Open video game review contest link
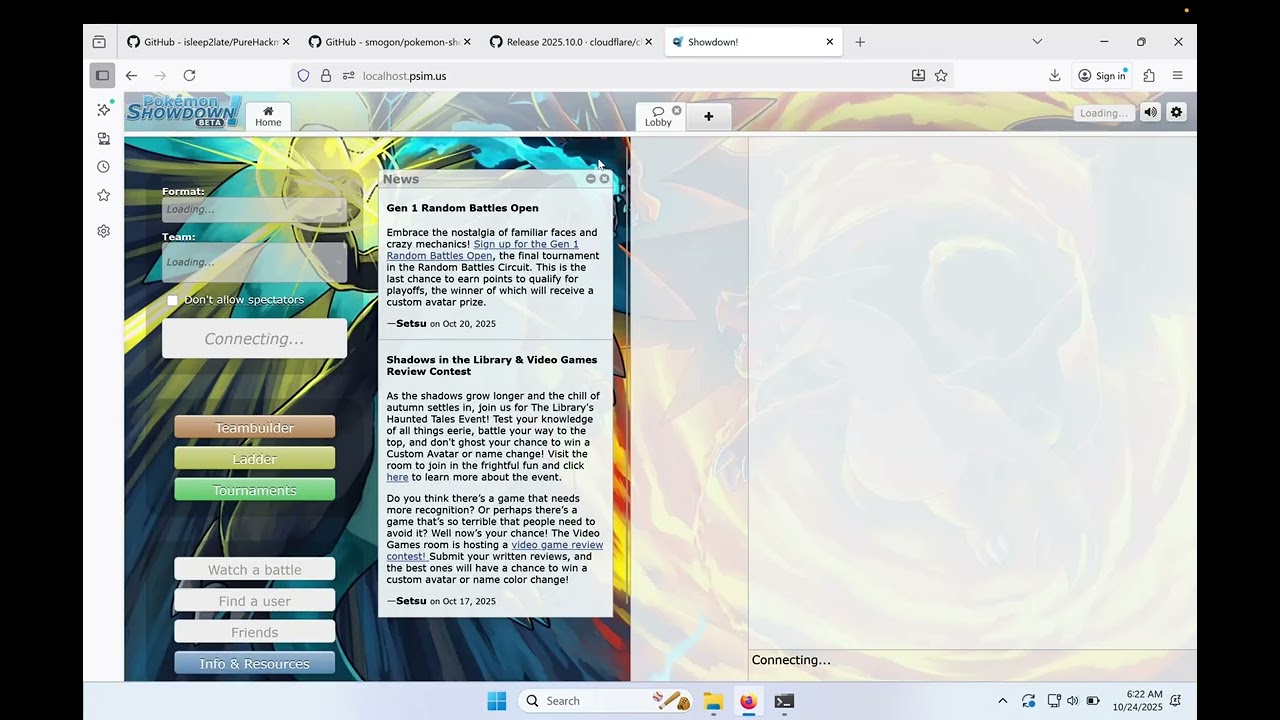 tap(495, 551)
